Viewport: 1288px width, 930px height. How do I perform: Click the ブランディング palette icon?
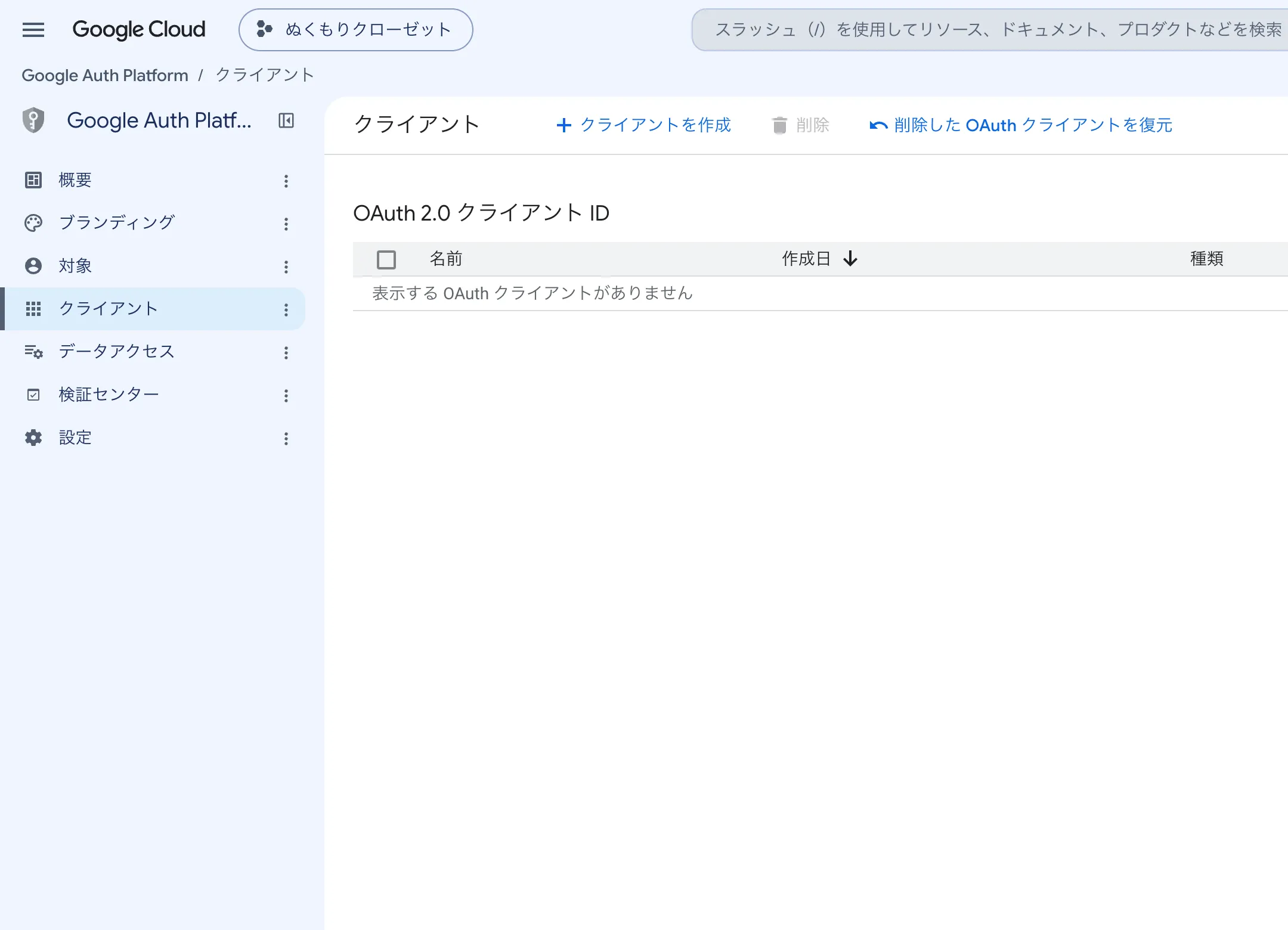pyautogui.click(x=33, y=223)
